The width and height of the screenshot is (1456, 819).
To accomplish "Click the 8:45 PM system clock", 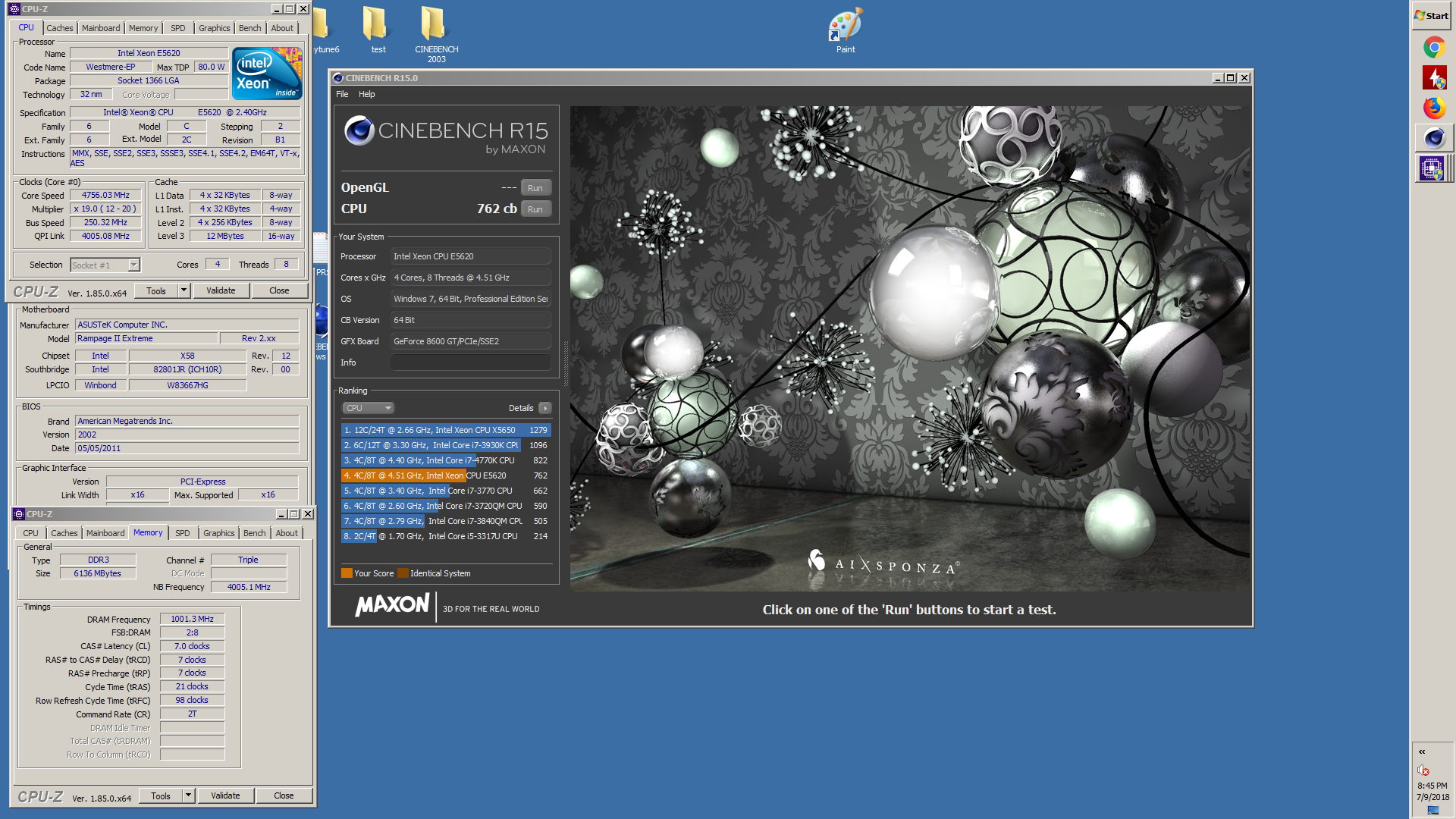I will click(x=1432, y=786).
